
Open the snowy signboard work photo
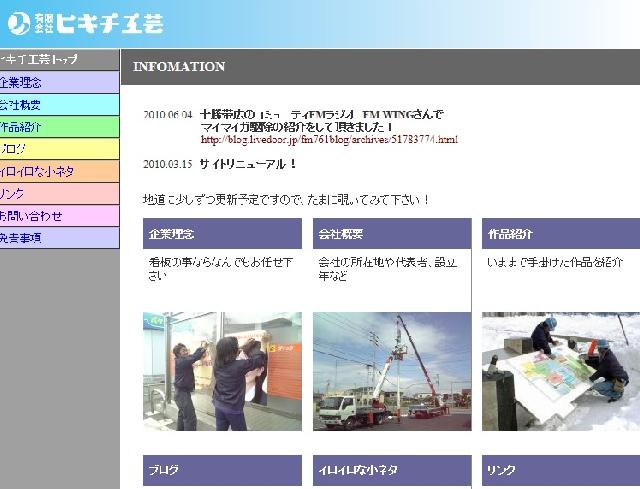[x=560, y=371]
